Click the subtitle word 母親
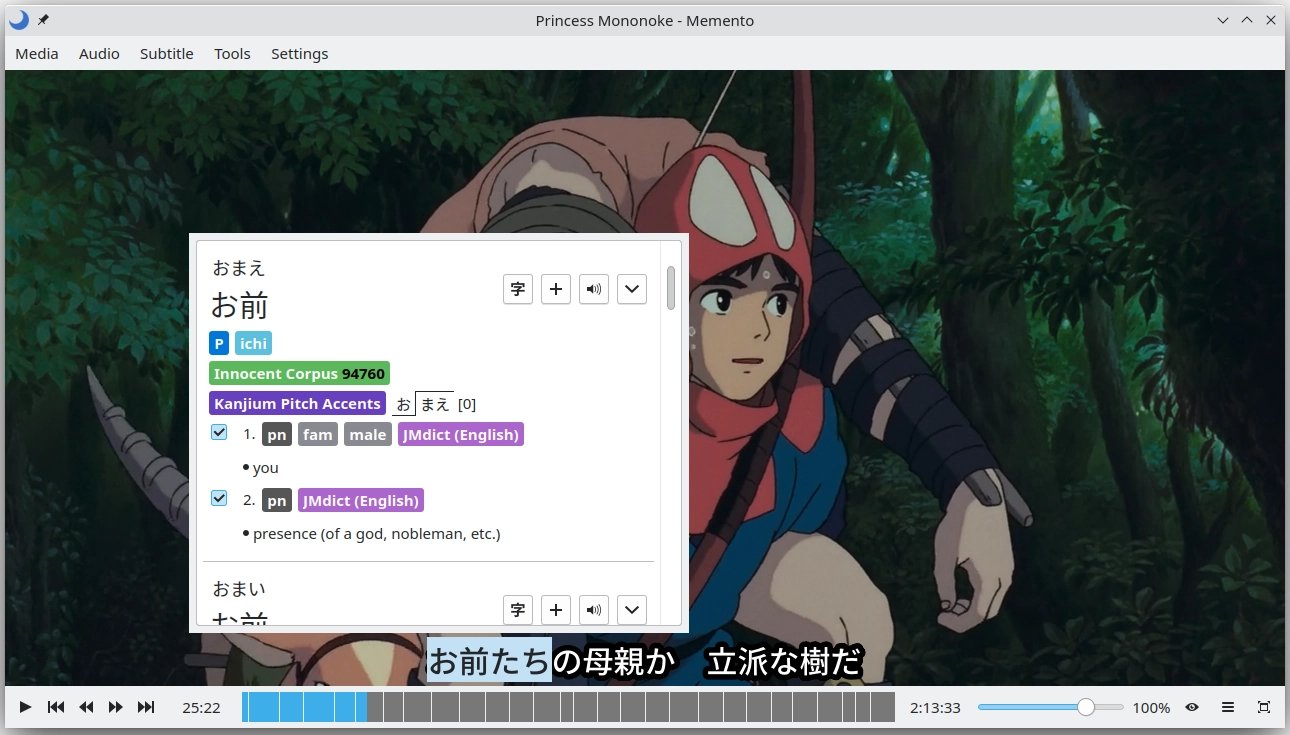 click(612, 661)
